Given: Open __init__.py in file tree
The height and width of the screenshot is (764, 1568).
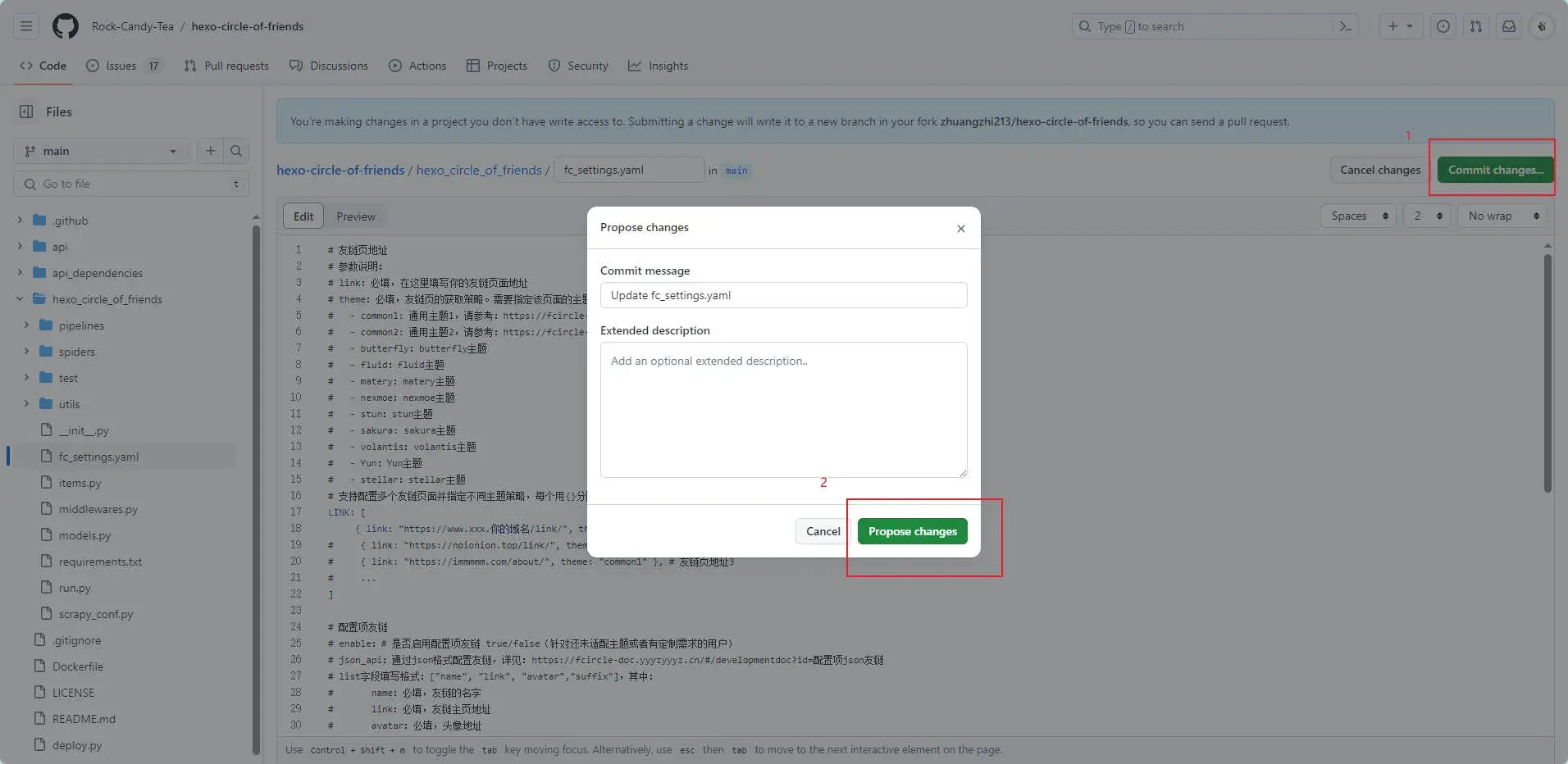Looking at the screenshot, I should pos(84,430).
